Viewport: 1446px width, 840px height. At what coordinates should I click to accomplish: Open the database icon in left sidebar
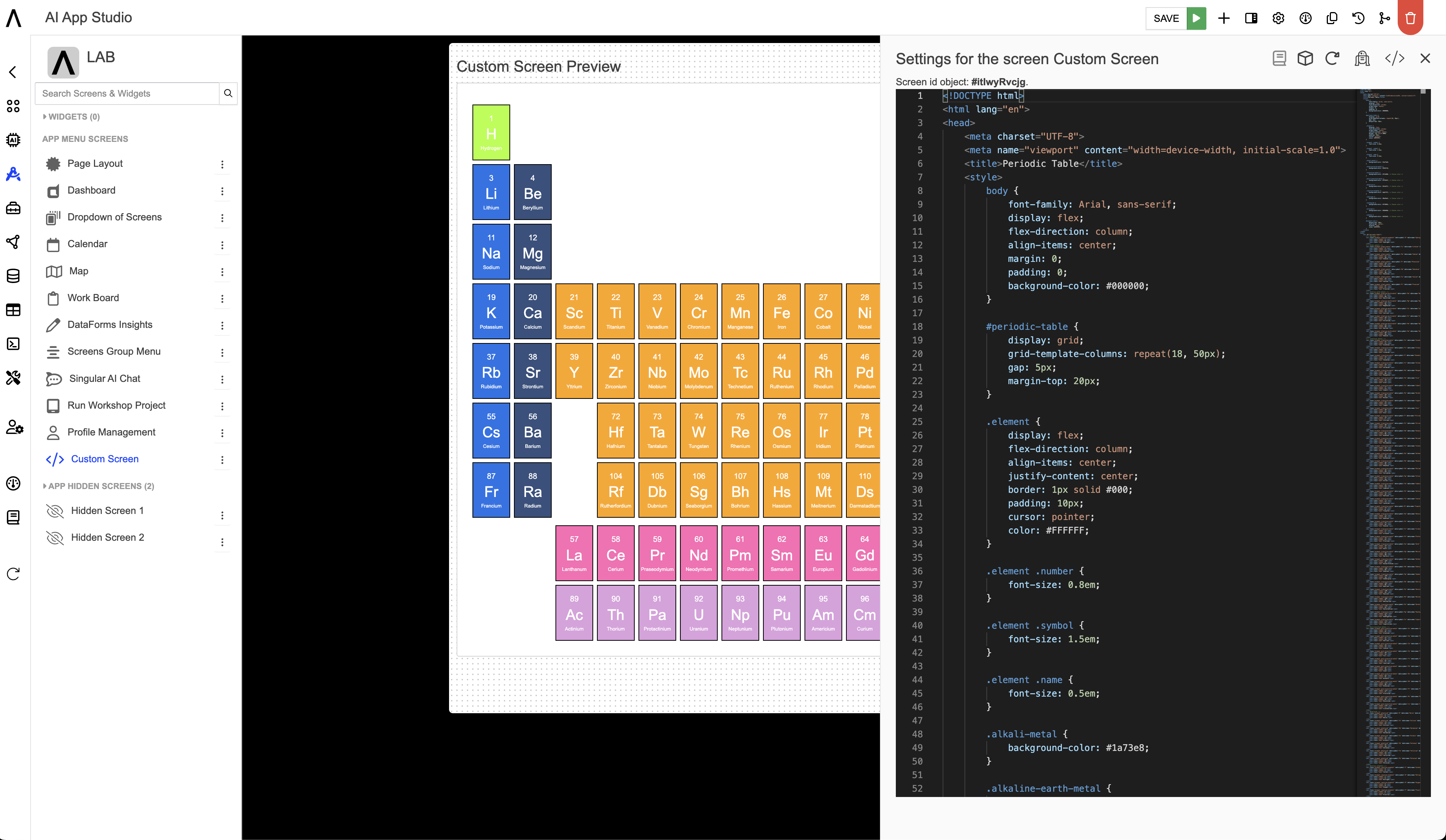pyautogui.click(x=13, y=276)
